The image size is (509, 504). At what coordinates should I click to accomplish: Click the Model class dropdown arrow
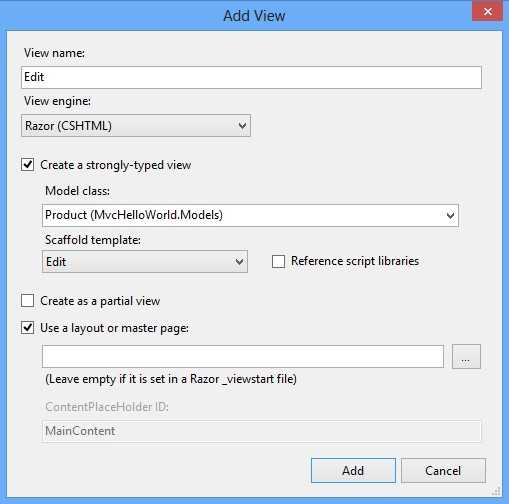450,216
